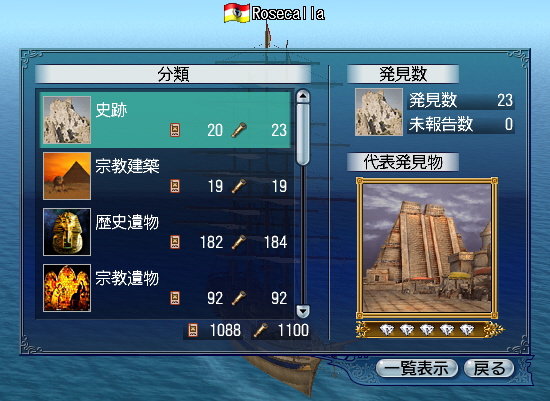Click the category list scrollbar thumb
The image size is (550, 401).
click(x=303, y=134)
